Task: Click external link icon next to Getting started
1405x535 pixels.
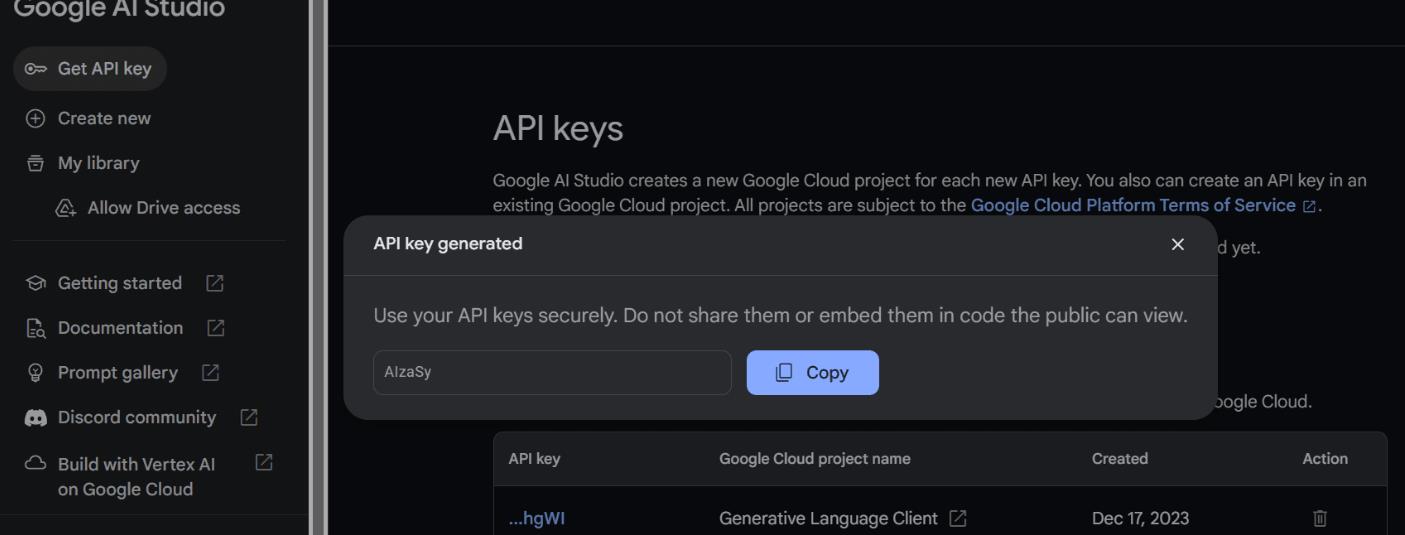Action: [214, 283]
